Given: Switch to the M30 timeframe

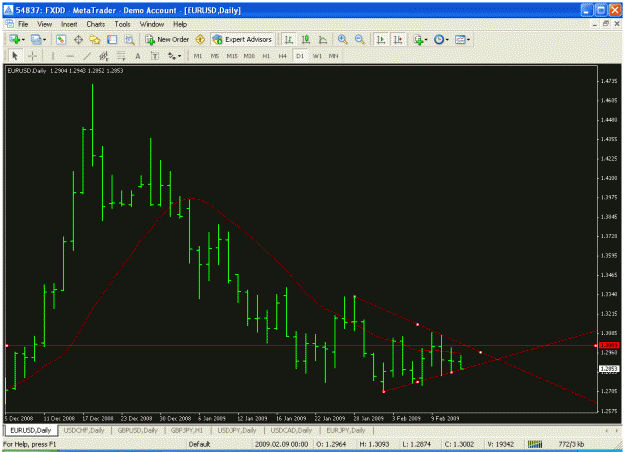Looking at the screenshot, I should [x=249, y=56].
